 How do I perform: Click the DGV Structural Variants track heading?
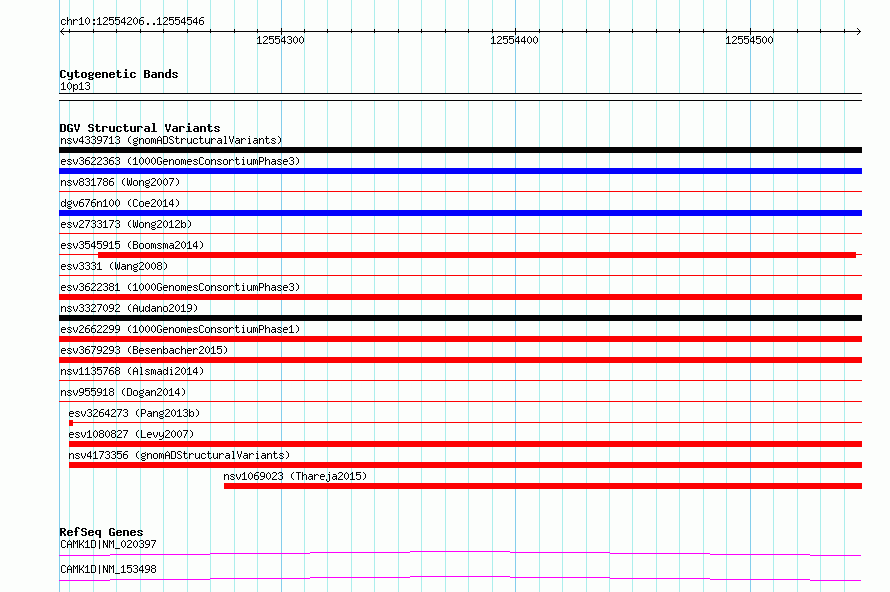coord(140,128)
